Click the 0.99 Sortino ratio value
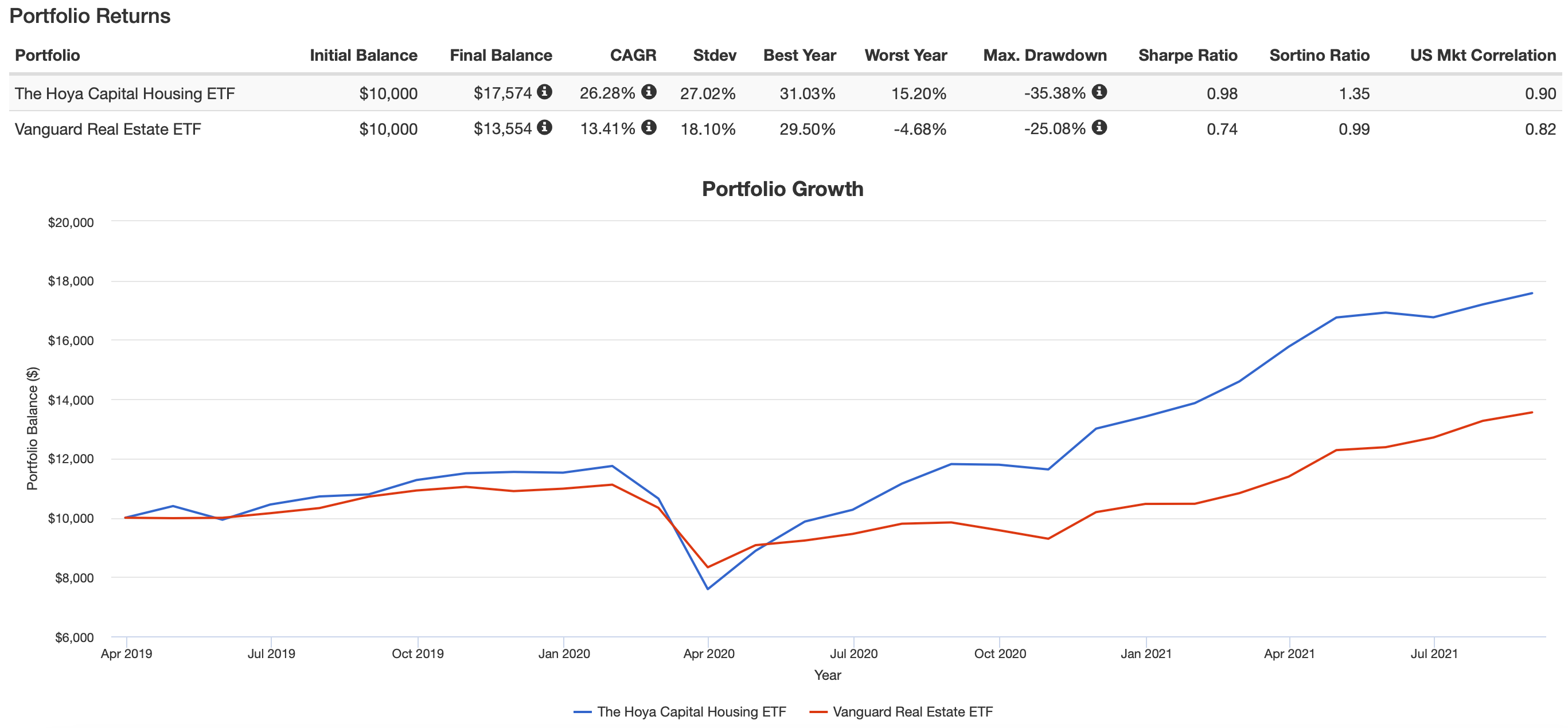 [x=1354, y=129]
